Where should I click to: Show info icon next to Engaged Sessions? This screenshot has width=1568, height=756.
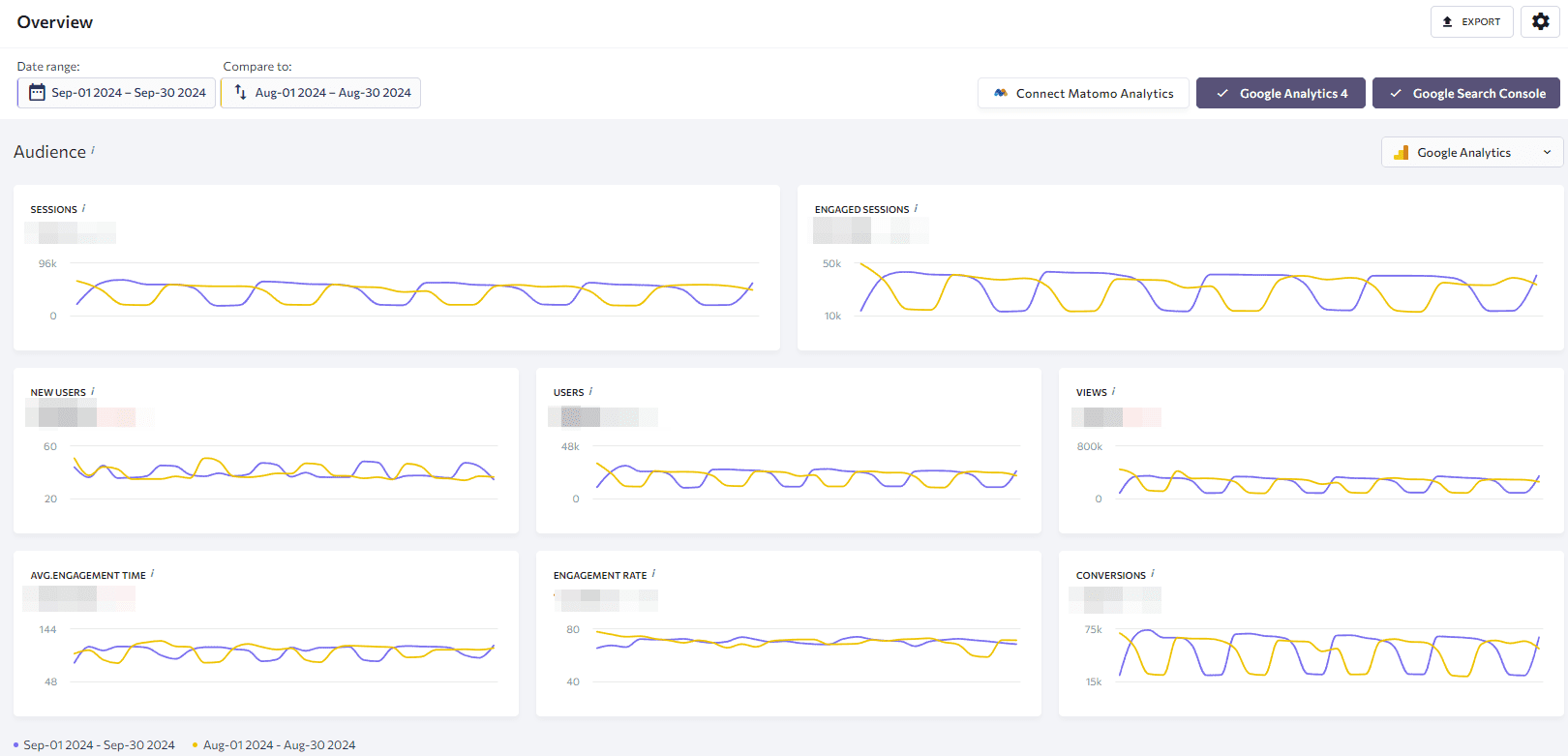pyautogui.click(x=916, y=208)
